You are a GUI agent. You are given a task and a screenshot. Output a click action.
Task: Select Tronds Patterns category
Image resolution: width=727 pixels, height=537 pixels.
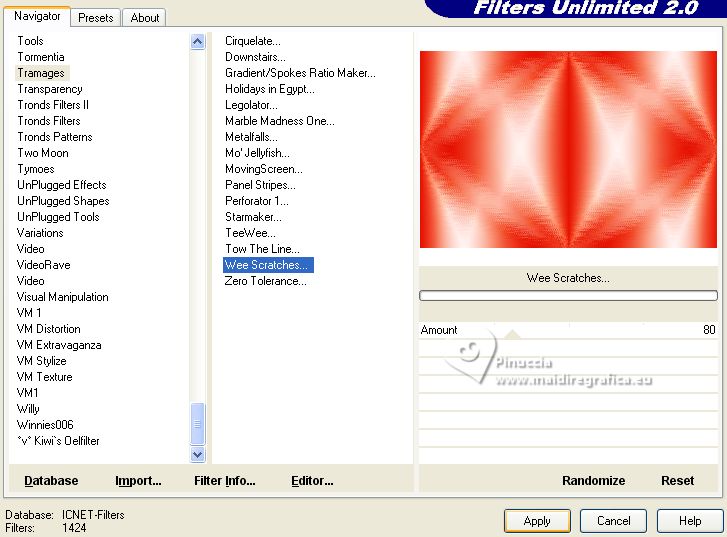[x=55, y=137]
